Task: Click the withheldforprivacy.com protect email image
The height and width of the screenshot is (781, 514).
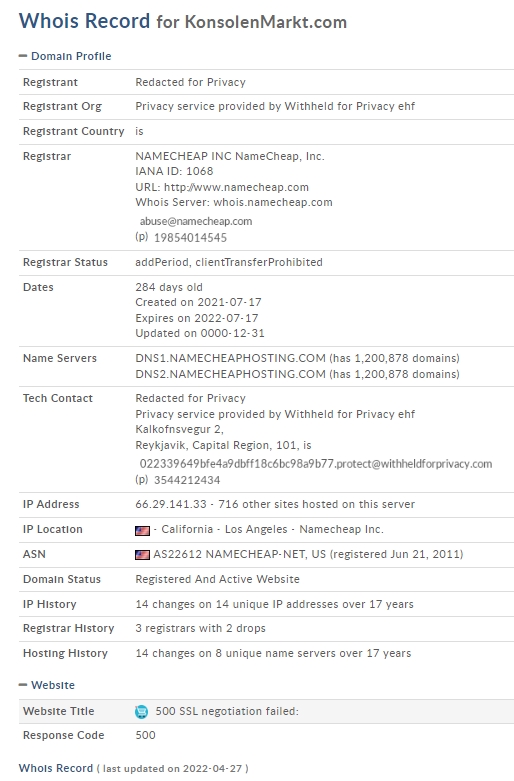Action: coord(316,464)
